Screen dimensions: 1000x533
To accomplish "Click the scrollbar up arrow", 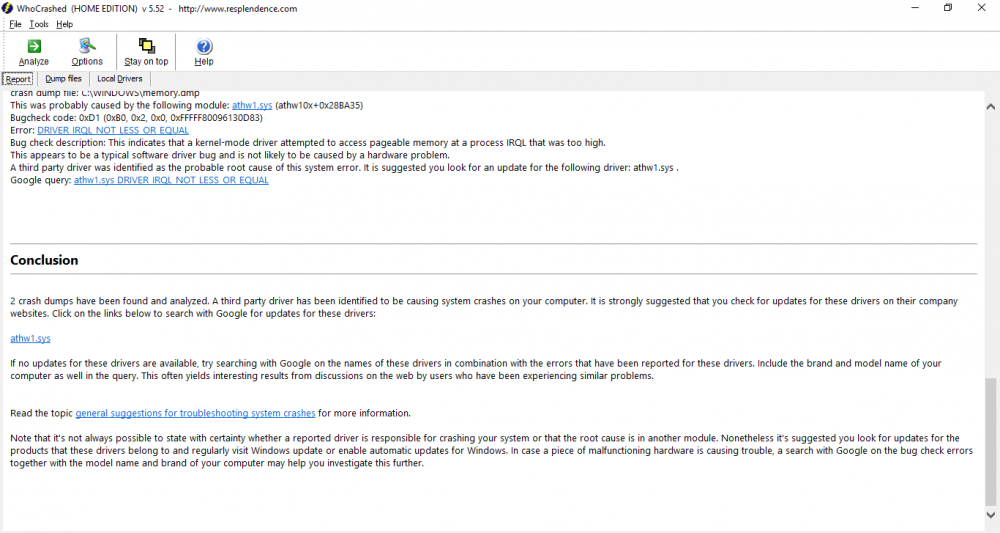I will [x=990, y=106].
